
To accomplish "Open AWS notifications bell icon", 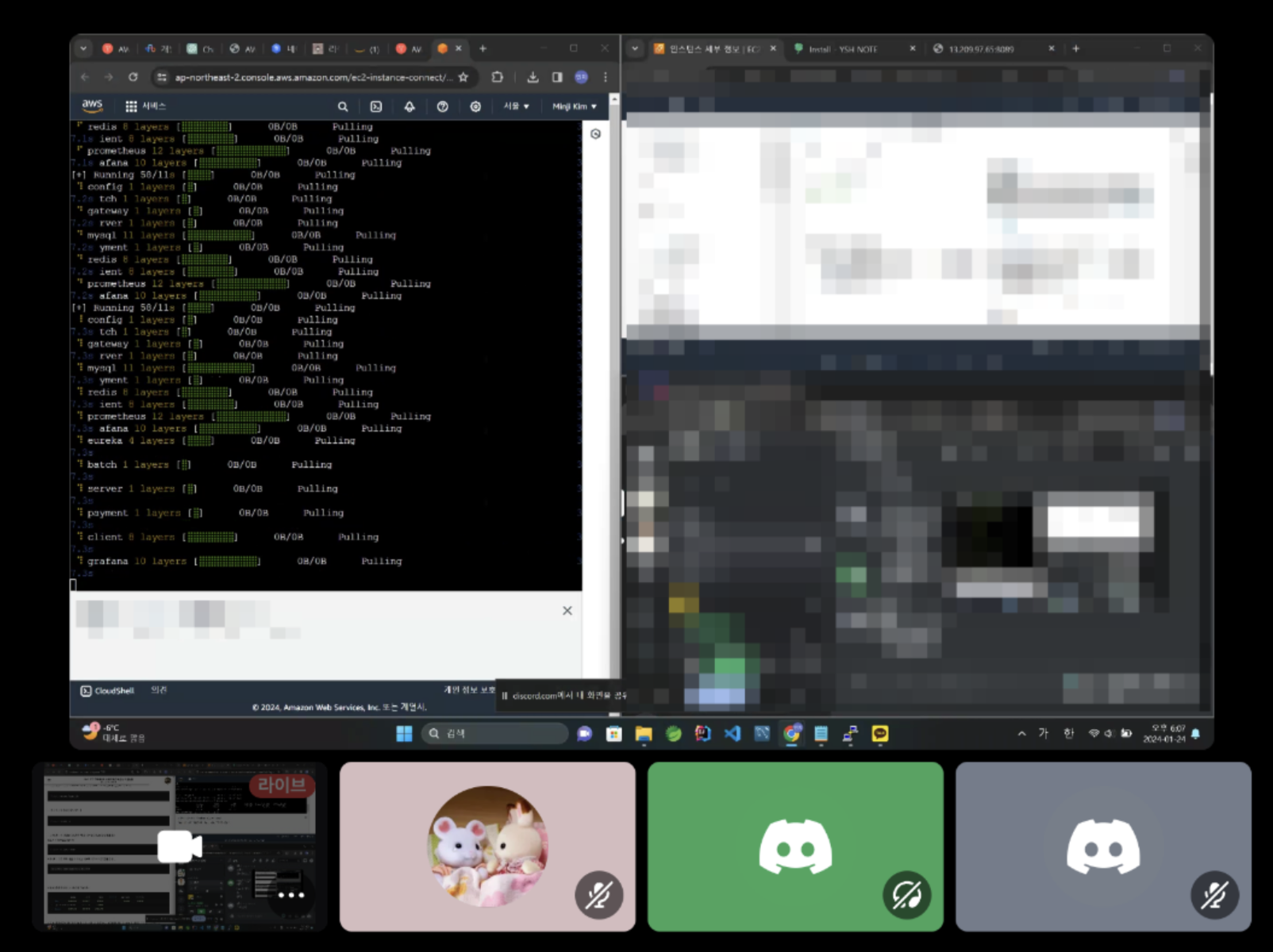I will point(410,106).
